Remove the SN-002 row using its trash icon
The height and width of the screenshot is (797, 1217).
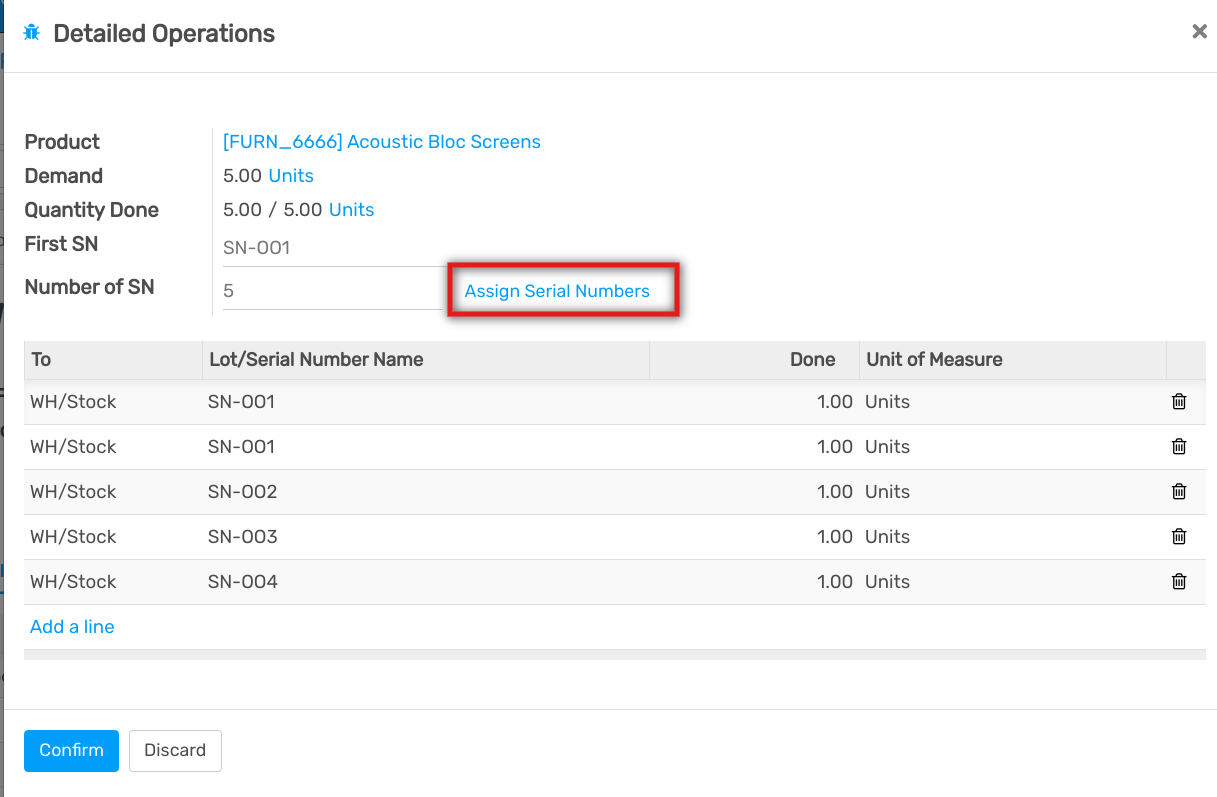(x=1179, y=492)
